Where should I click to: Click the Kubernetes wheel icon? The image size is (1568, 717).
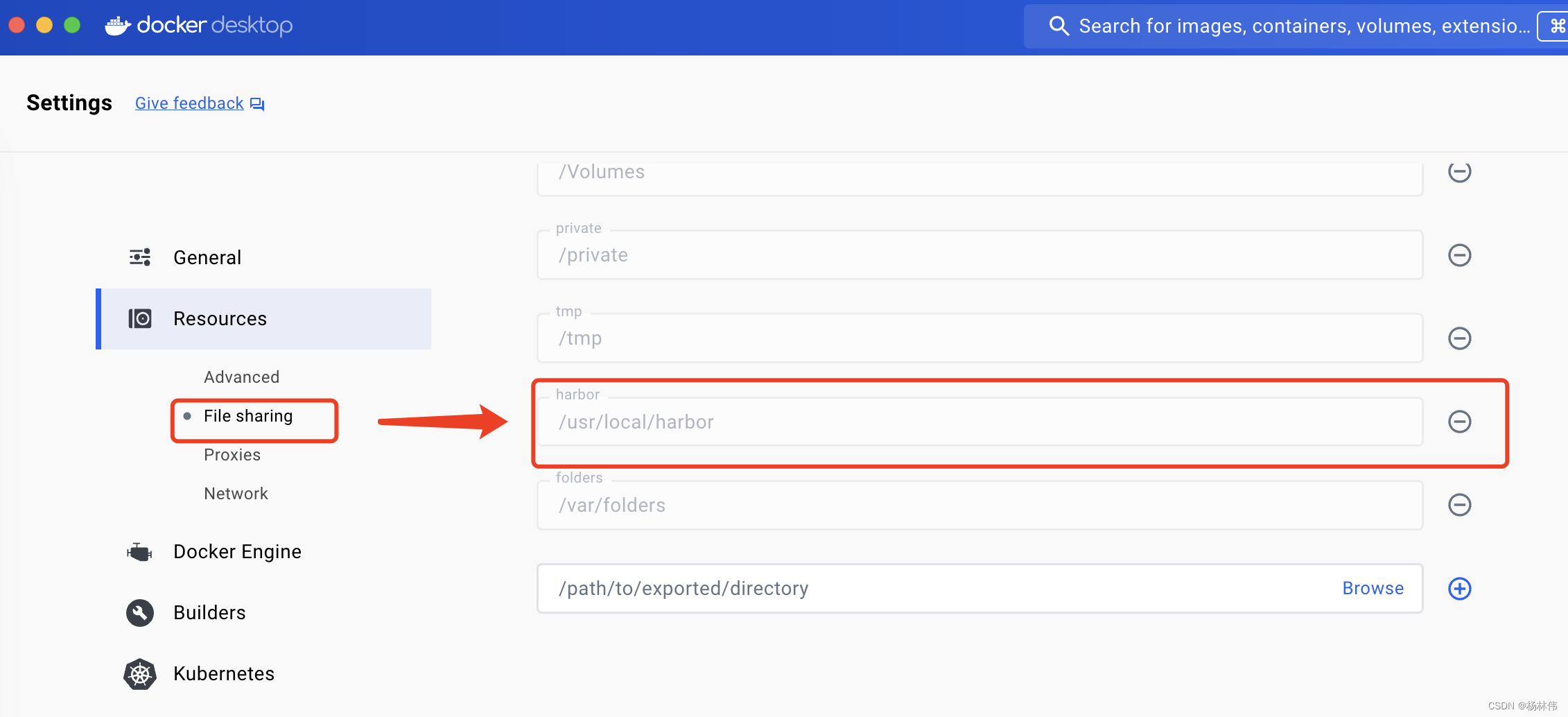point(140,674)
